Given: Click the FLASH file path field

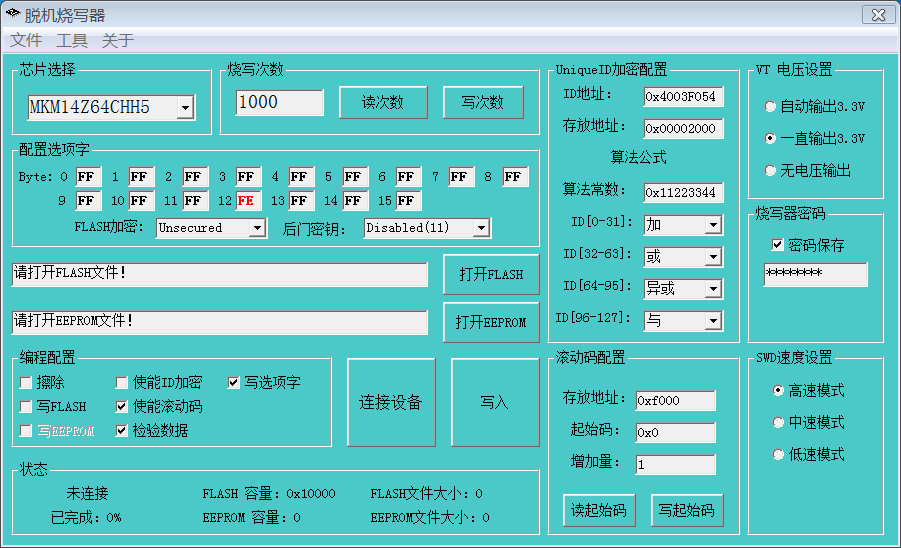Looking at the screenshot, I should point(220,274).
